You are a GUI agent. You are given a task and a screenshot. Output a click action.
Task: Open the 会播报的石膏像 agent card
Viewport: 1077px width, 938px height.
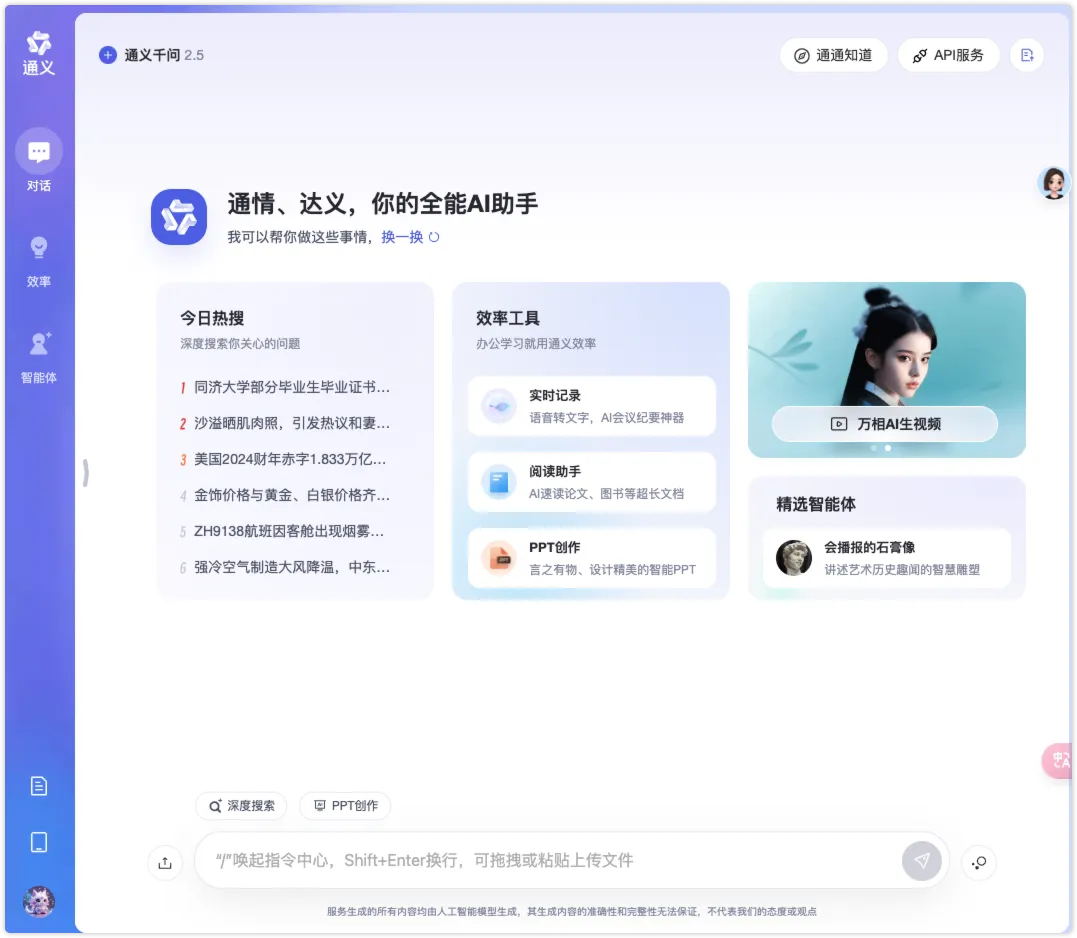[887, 558]
